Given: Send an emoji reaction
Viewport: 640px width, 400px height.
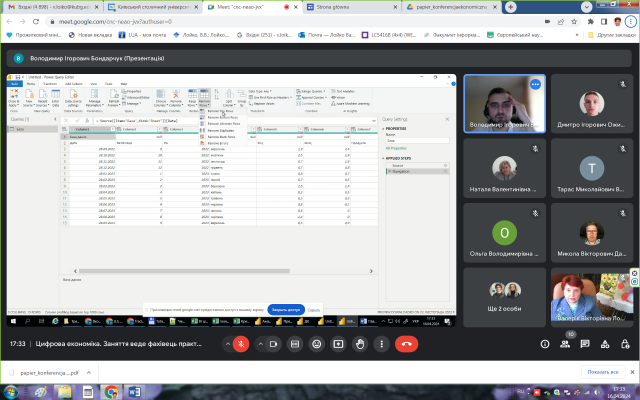Looking at the screenshot, I should [316, 342].
